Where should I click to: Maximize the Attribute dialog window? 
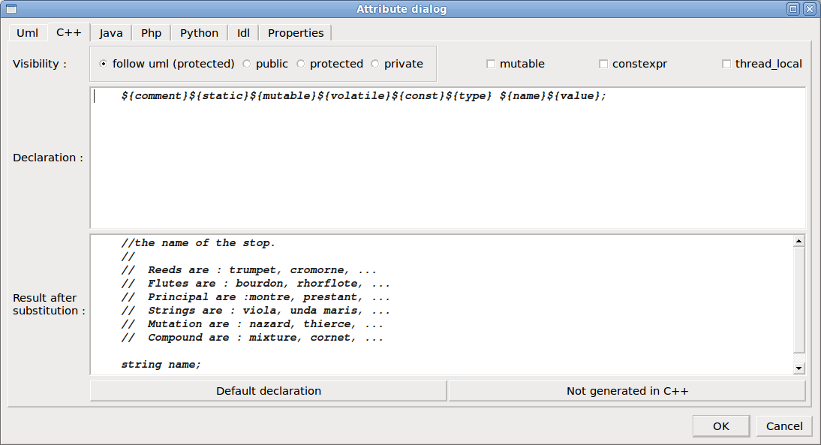click(x=792, y=9)
